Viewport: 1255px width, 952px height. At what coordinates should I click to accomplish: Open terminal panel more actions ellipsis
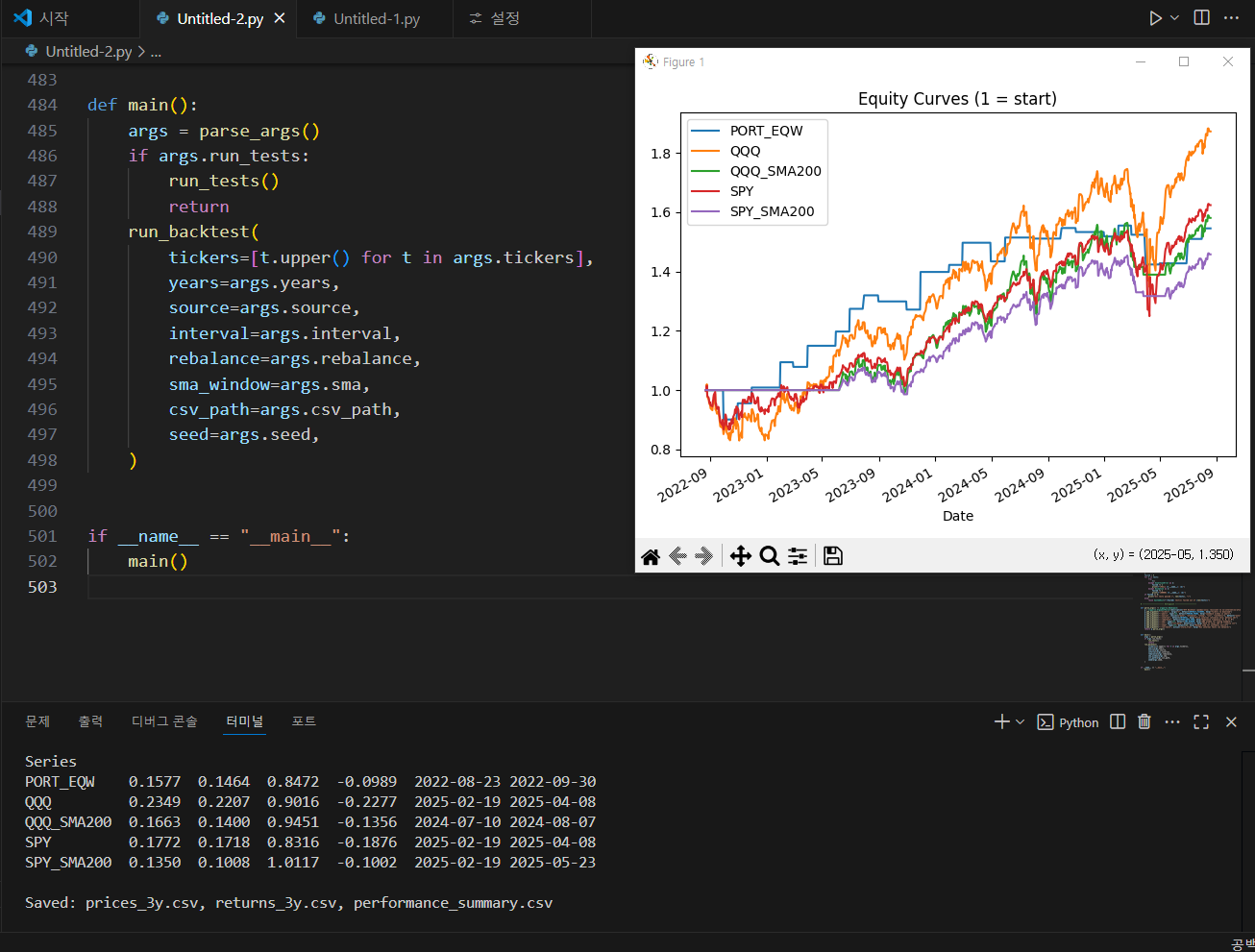(x=1172, y=721)
